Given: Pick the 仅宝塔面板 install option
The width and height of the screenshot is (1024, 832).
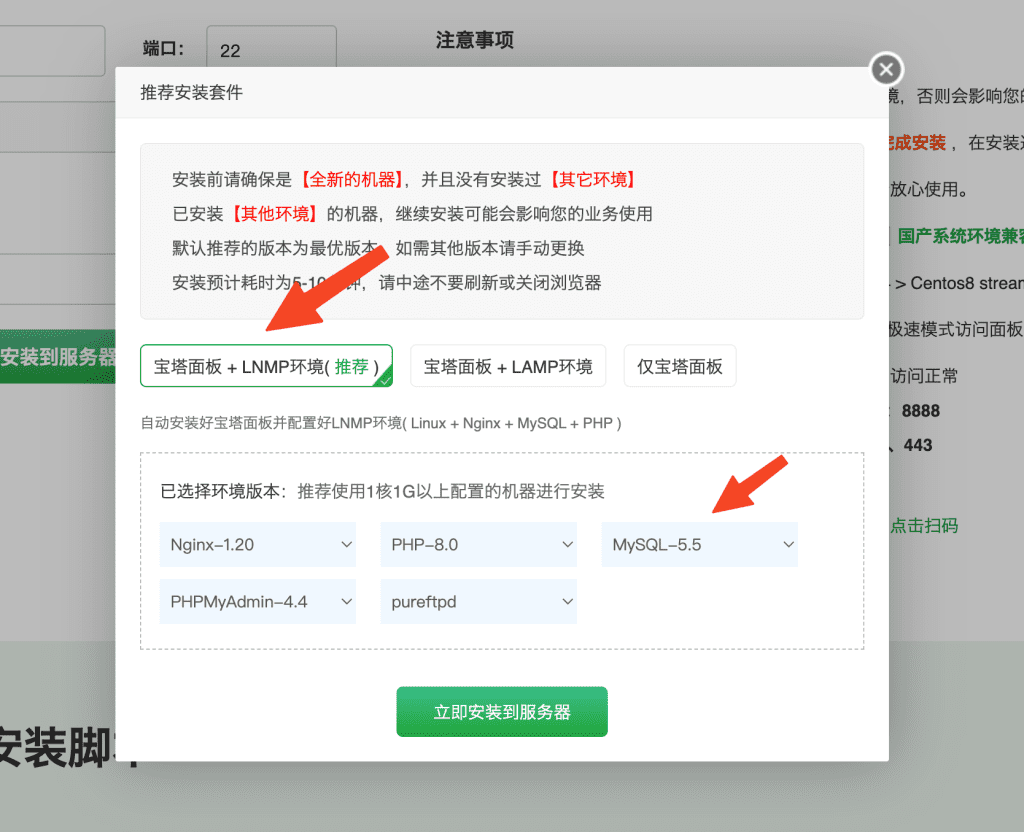Looking at the screenshot, I should pos(680,366).
